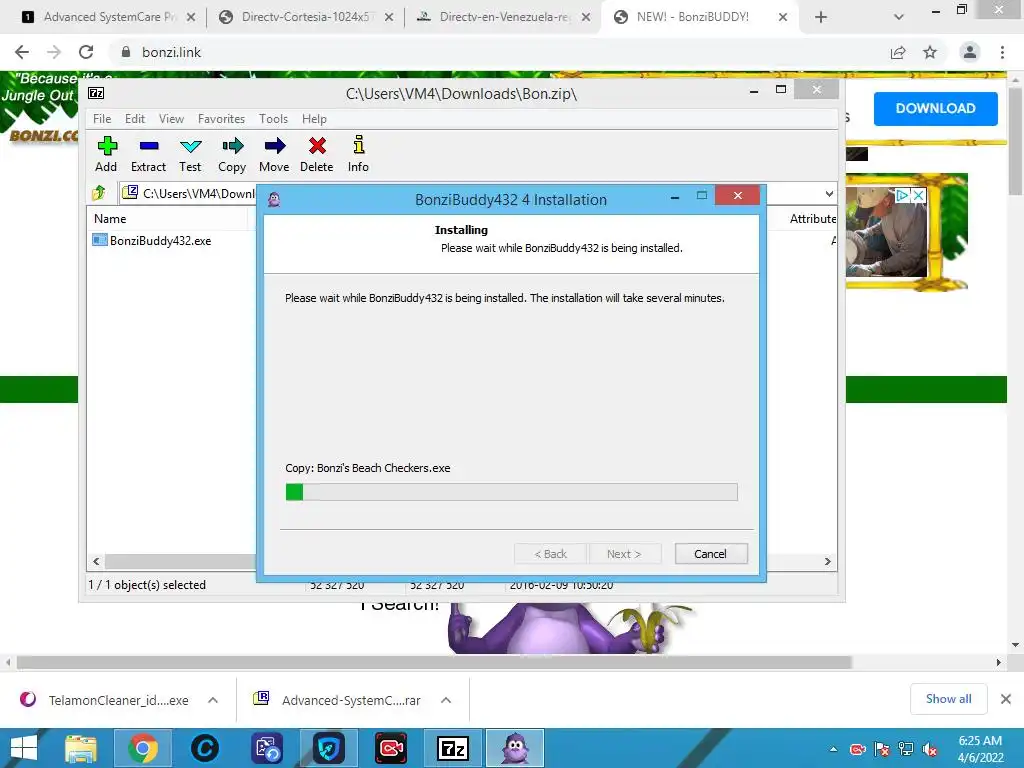
Task: Click the blue DOWNLOAD button
Action: click(936, 108)
